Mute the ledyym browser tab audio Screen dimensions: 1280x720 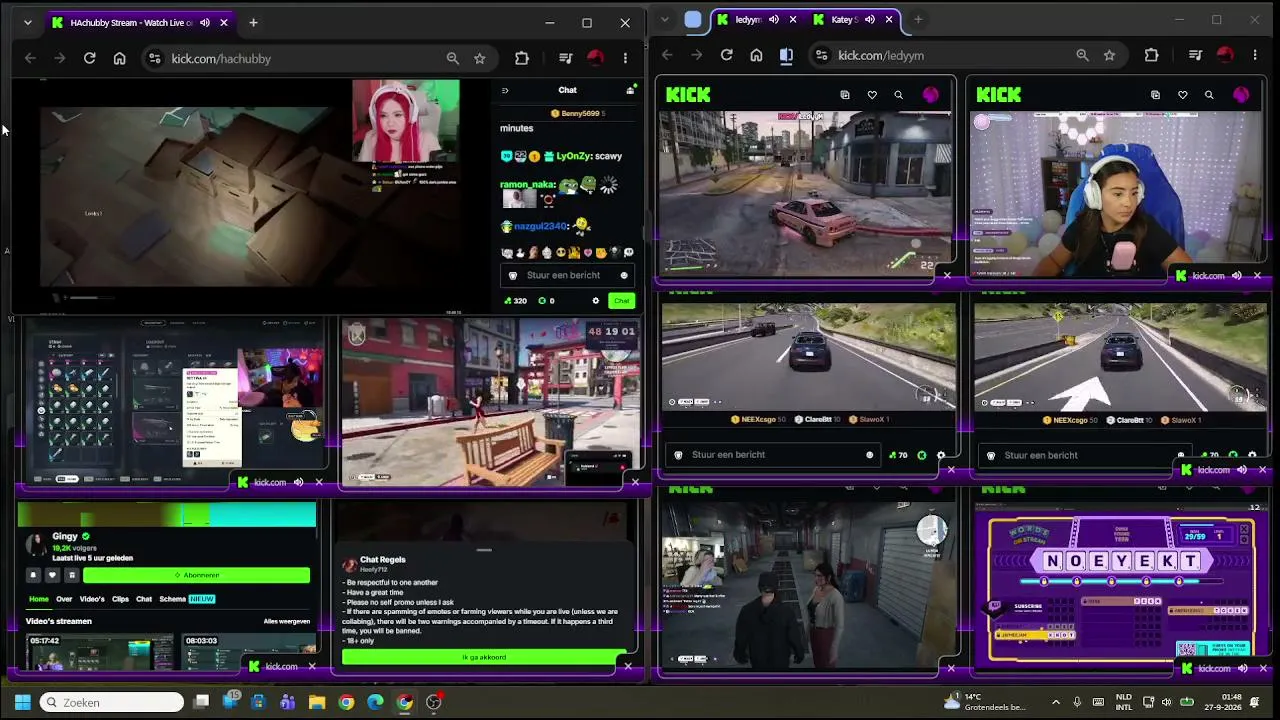pos(775,20)
